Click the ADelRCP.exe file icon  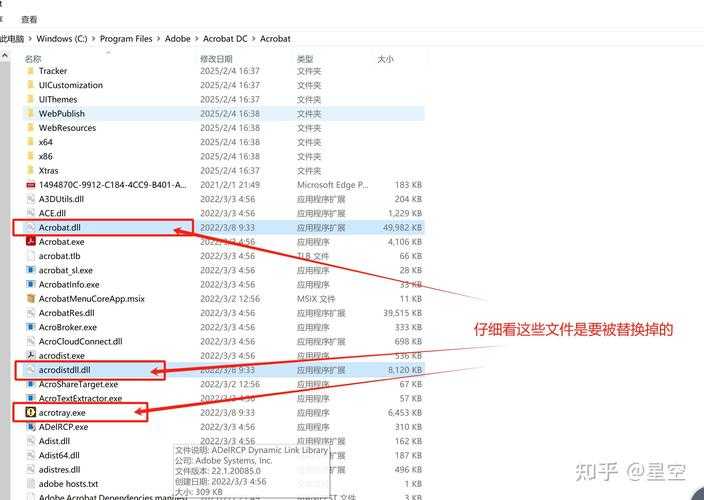click(30, 427)
